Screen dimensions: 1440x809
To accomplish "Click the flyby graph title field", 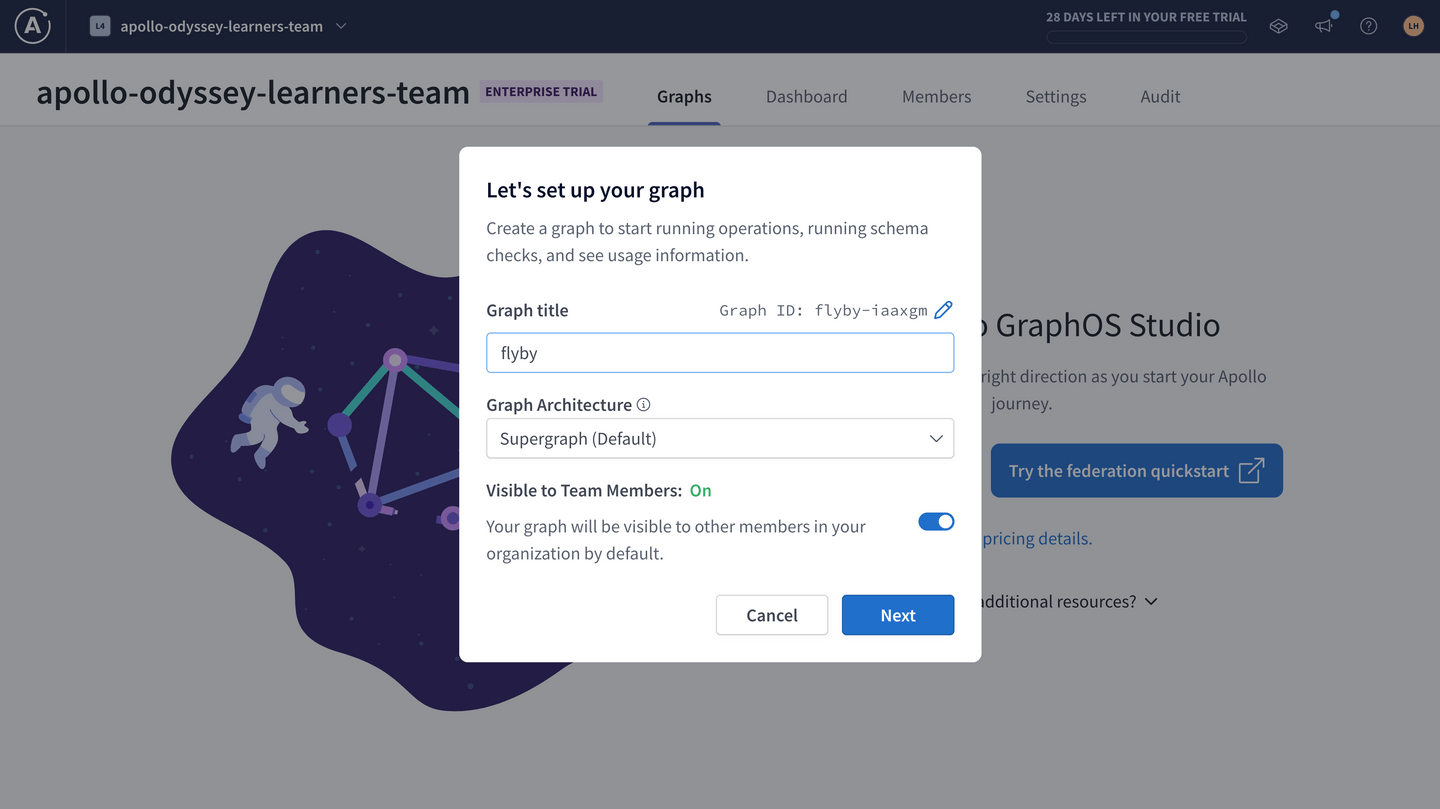I will [x=720, y=352].
